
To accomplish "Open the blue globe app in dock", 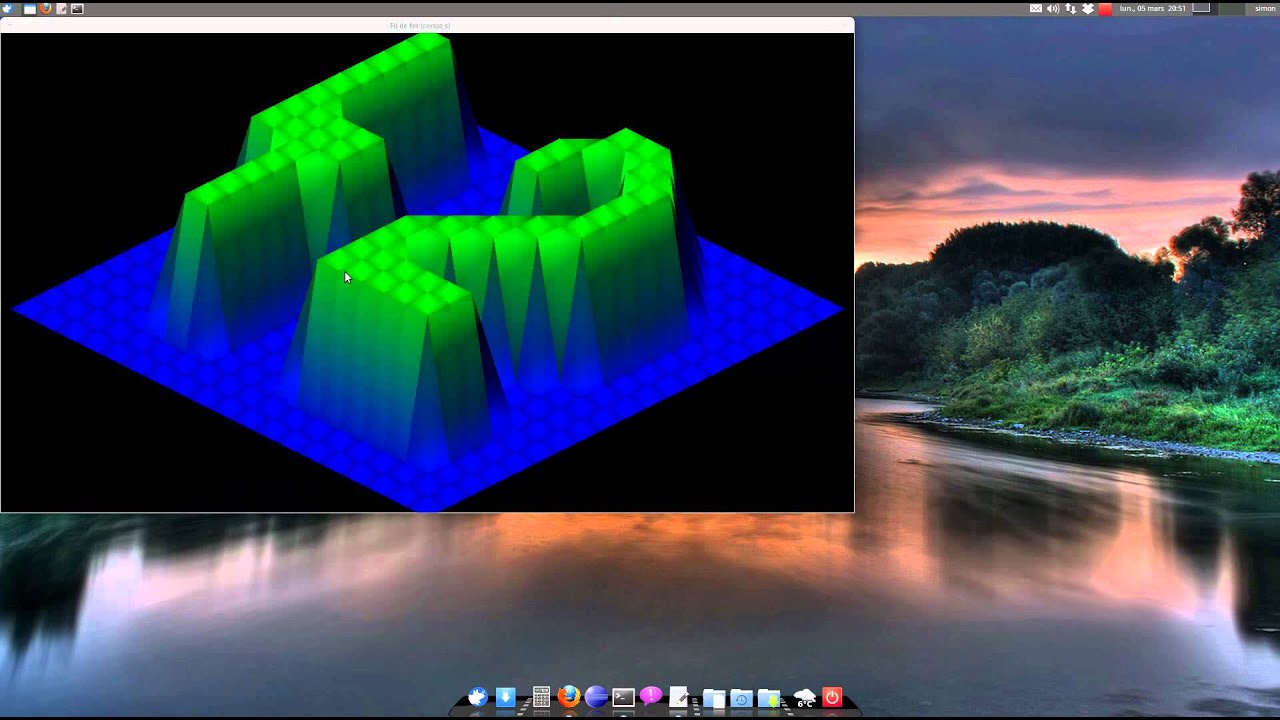I will (x=596, y=697).
